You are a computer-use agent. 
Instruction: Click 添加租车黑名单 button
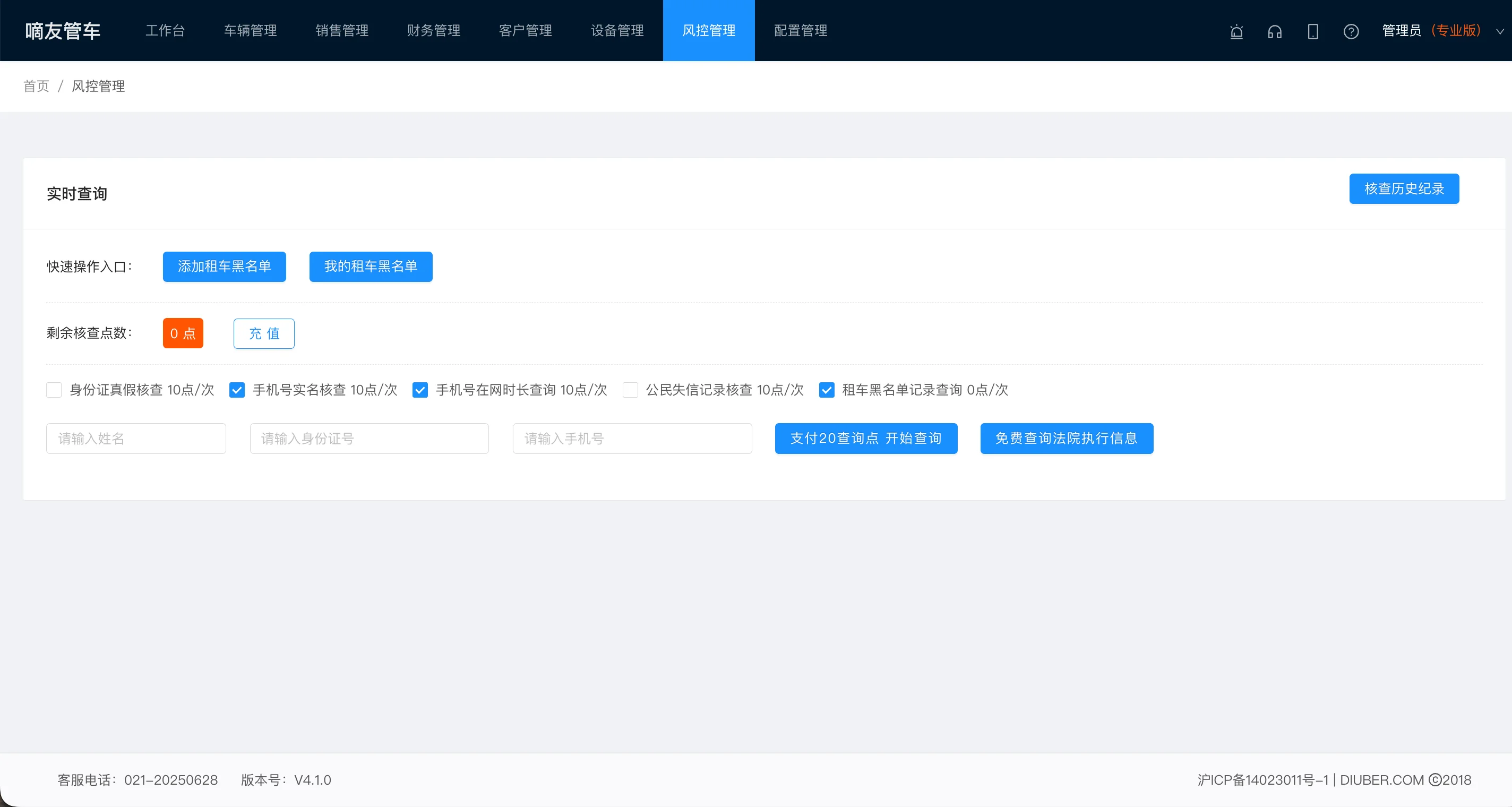pos(224,267)
